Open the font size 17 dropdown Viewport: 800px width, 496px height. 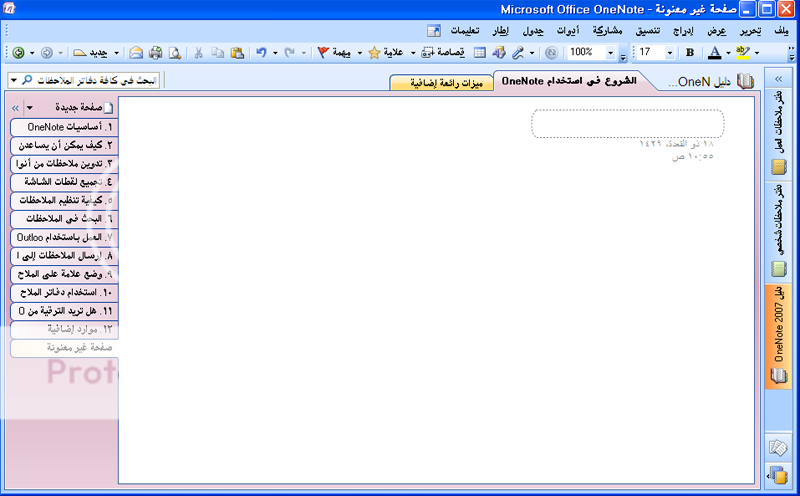(x=670, y=53)
